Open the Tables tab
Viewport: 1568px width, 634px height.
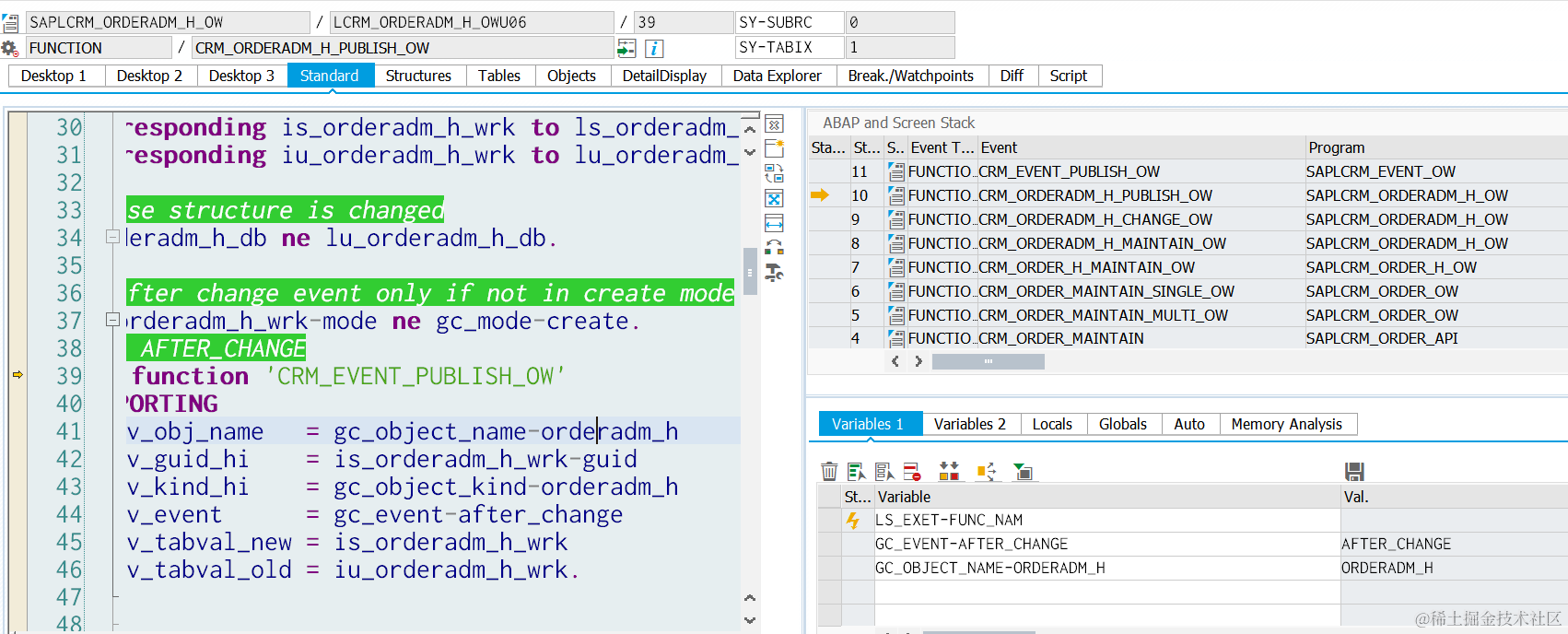[x=499, y=76]
